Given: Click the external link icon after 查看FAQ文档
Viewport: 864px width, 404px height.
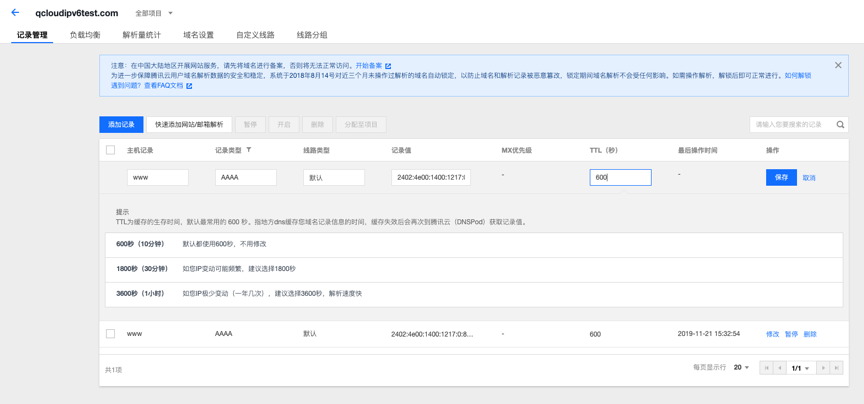Looking at the screenshot, I should click(189, 86).
